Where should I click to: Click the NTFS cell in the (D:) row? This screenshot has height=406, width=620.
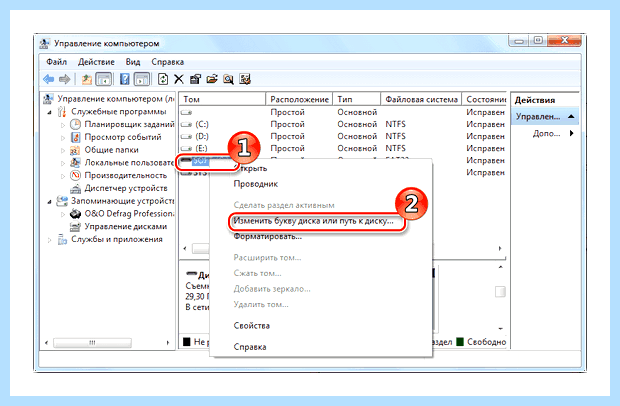coord(395,136)
